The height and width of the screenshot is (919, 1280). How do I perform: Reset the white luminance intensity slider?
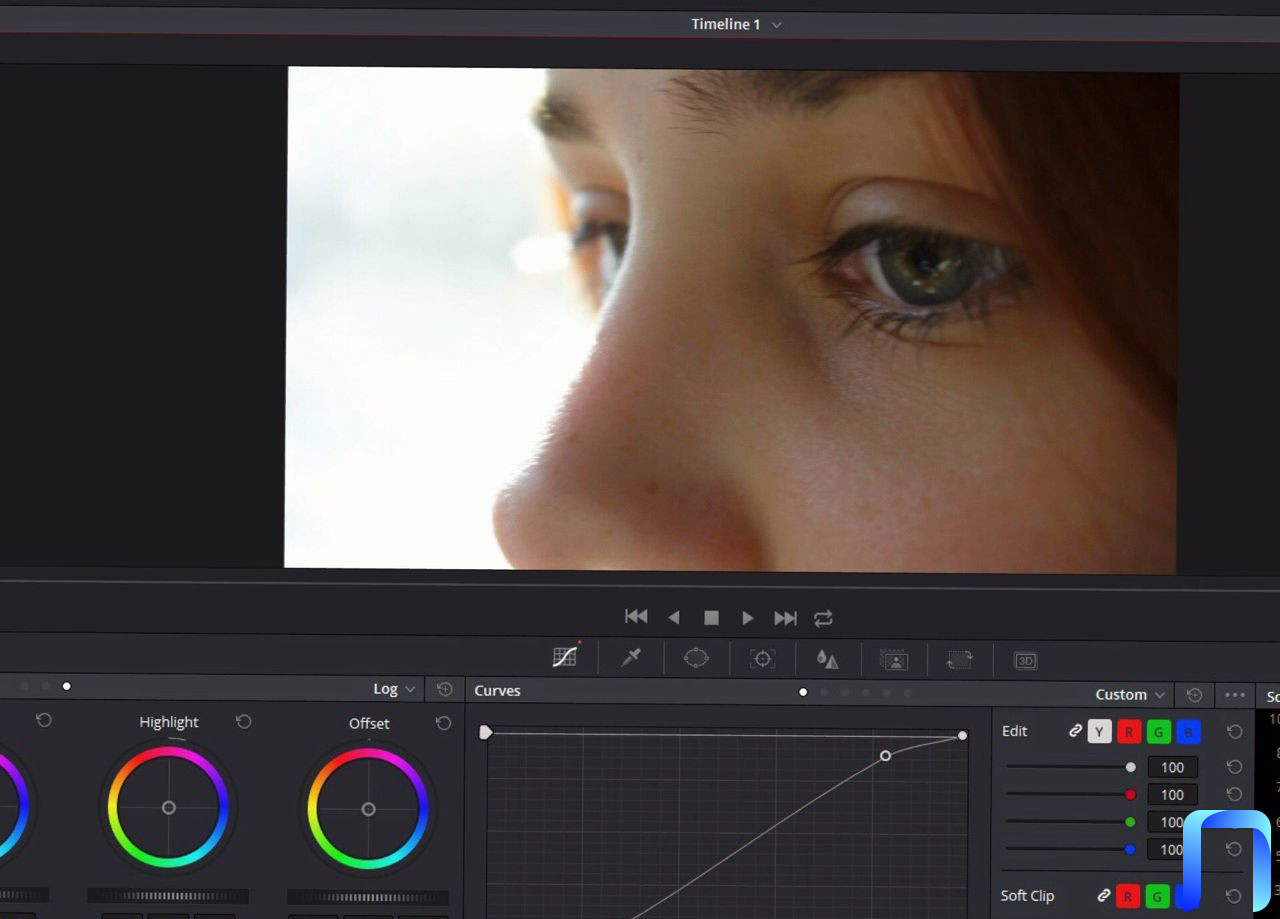1235,767
